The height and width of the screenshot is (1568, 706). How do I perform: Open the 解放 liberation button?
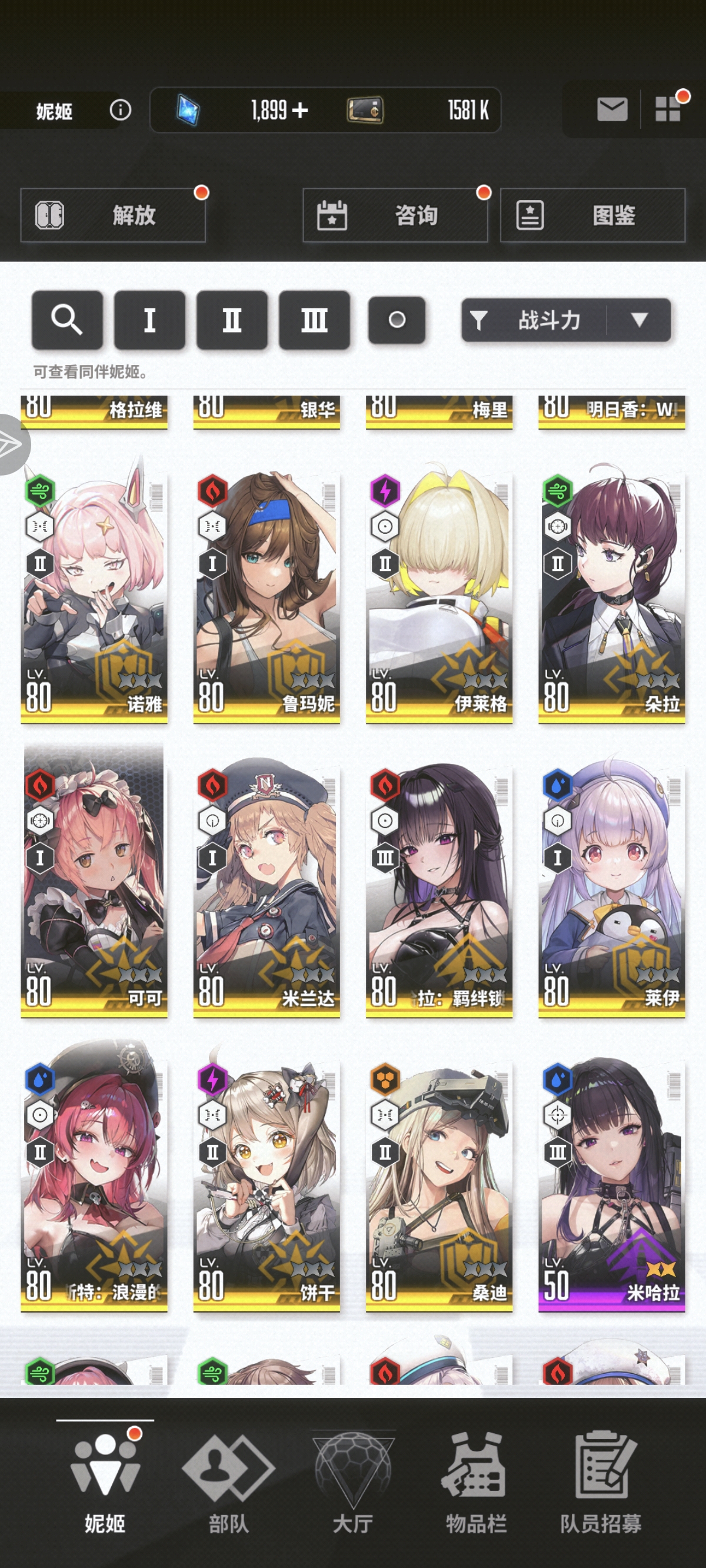pyautogui.click(x=113, y=215)
